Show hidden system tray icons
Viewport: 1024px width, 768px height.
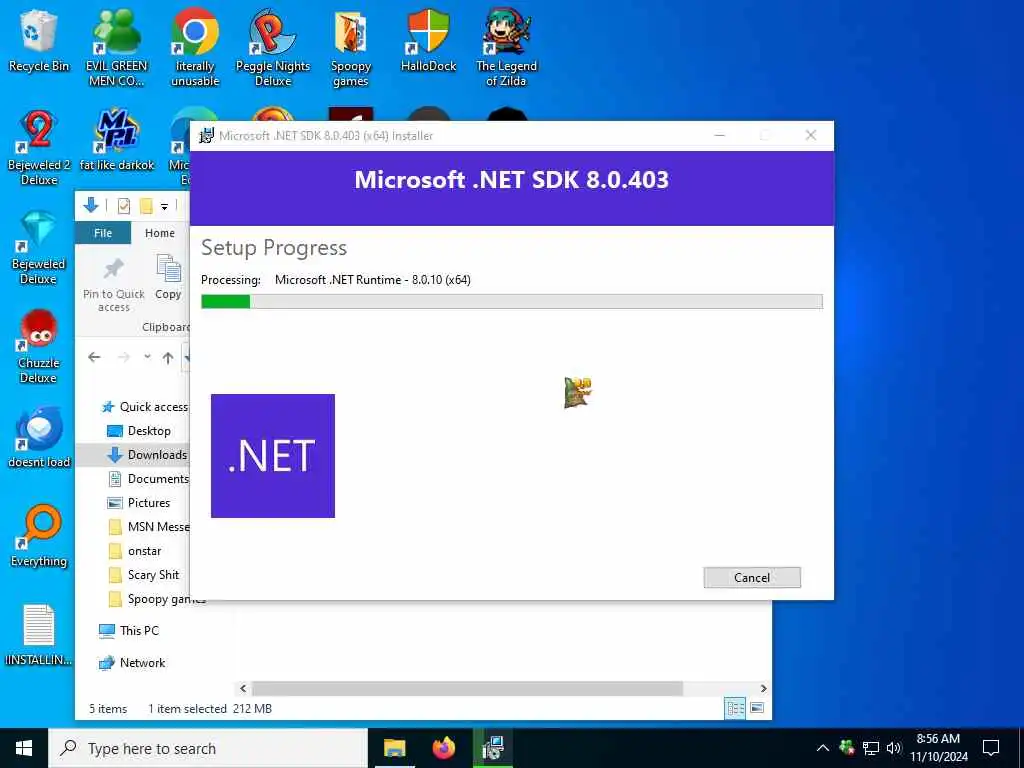pyautogui.click(x=823, y=748)
